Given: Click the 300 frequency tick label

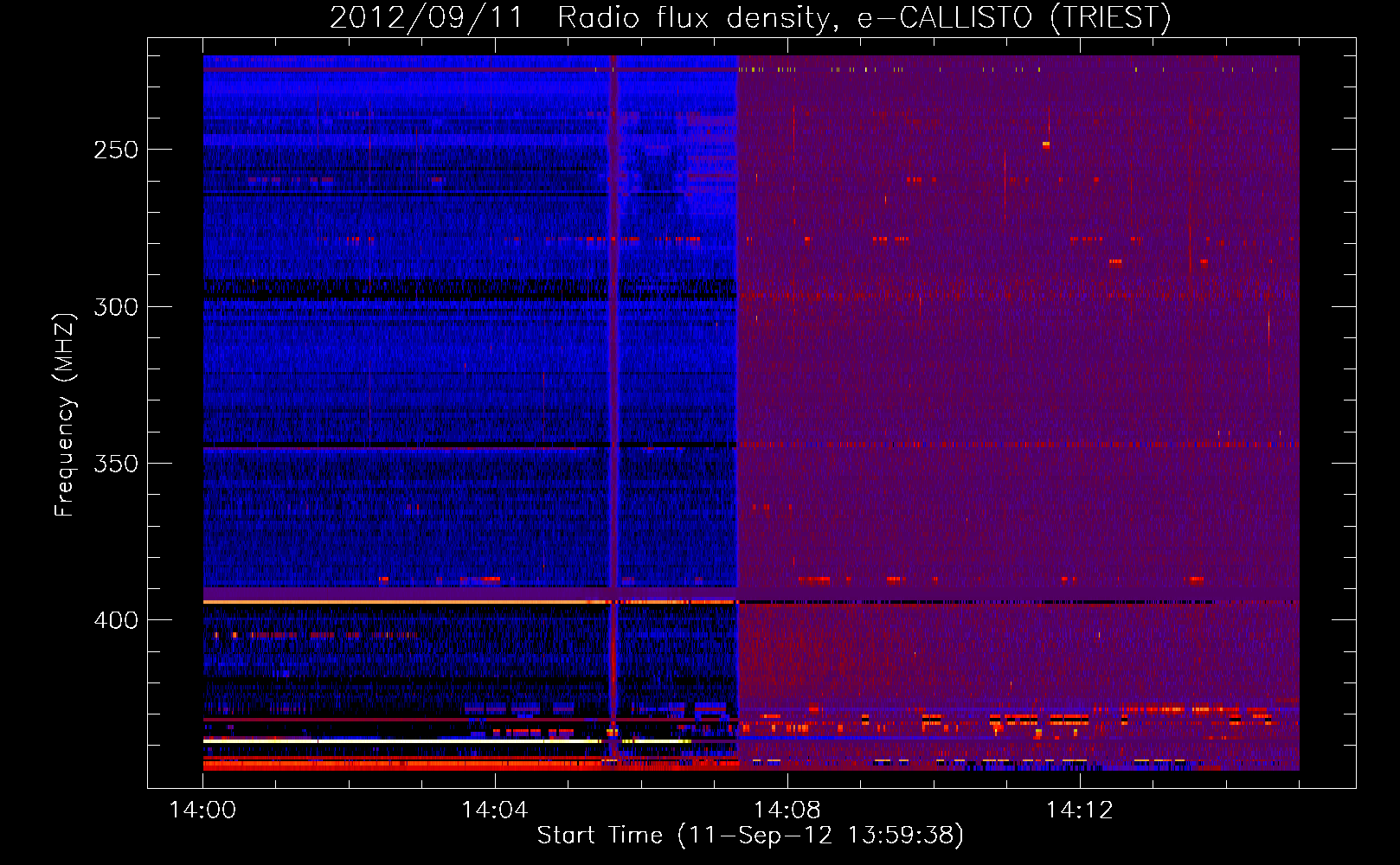Looking at the screenshot, I should [x=116, y=307].
